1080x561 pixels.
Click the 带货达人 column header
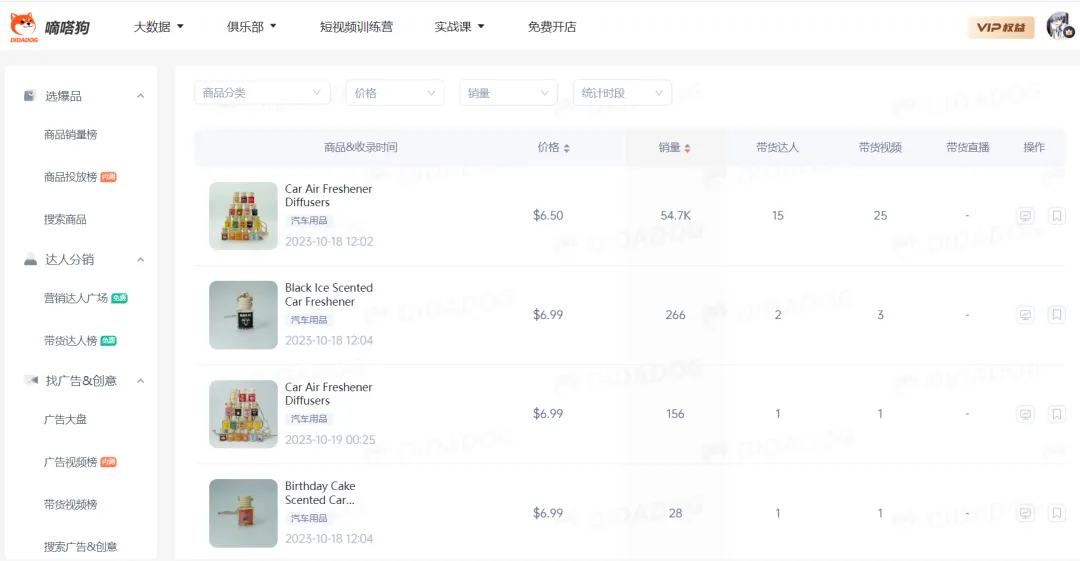777,147
